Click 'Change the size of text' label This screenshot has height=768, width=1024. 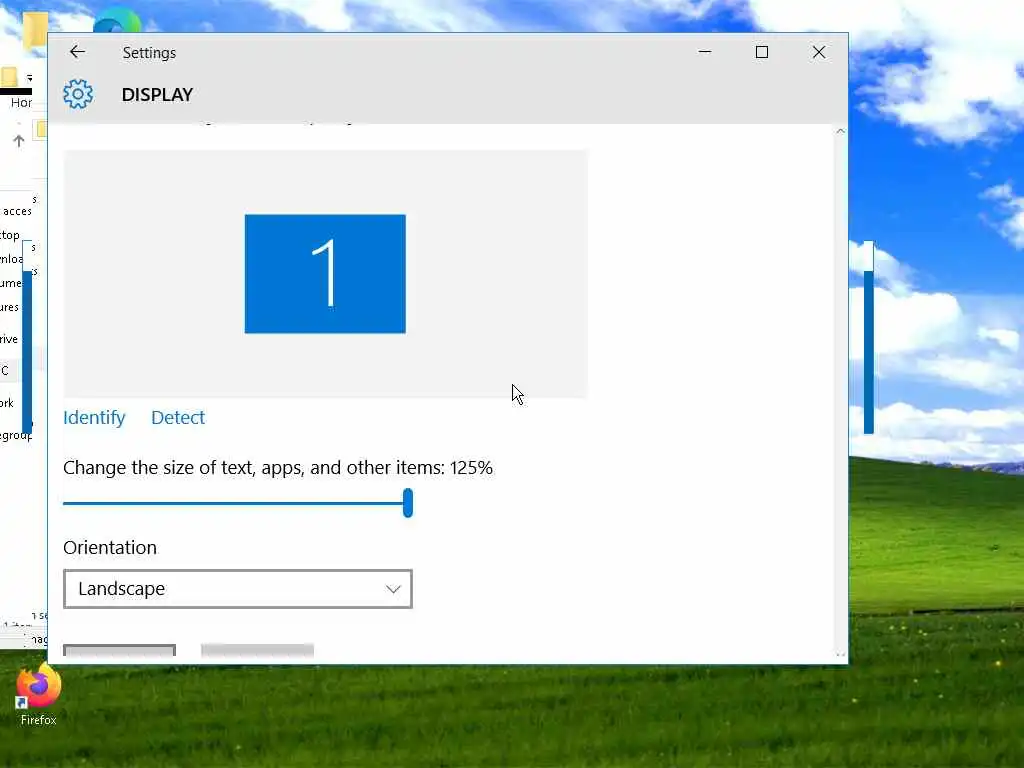tap(278, 468)
